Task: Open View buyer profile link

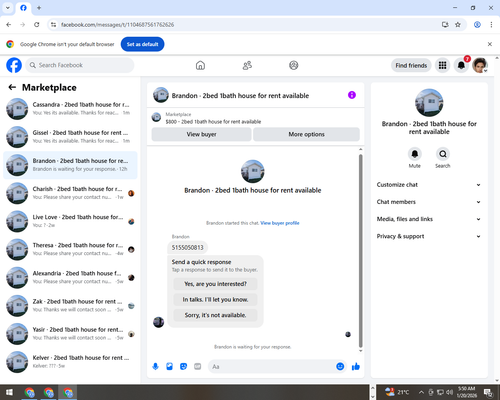Action: point(280,223)
